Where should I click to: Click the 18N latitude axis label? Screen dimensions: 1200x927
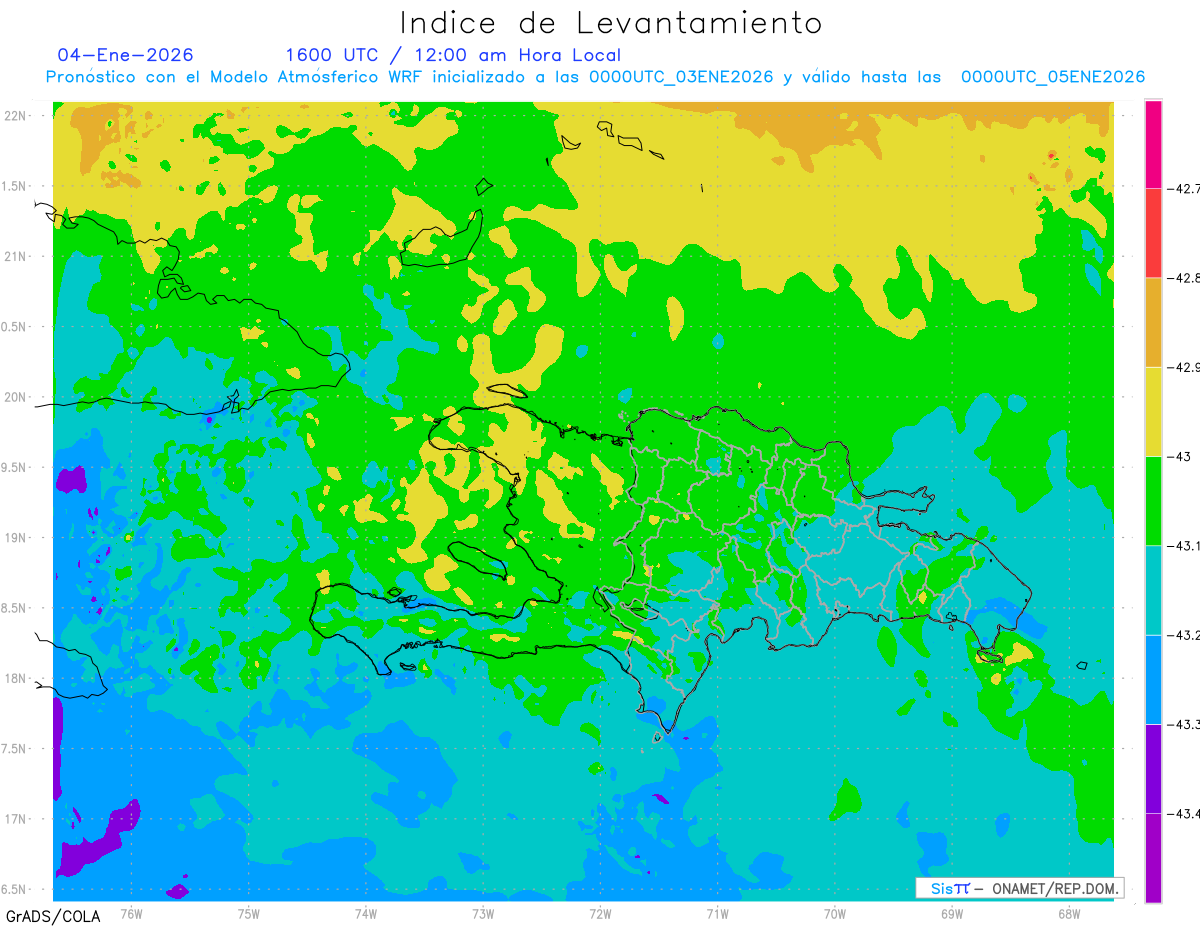(16, 678)
